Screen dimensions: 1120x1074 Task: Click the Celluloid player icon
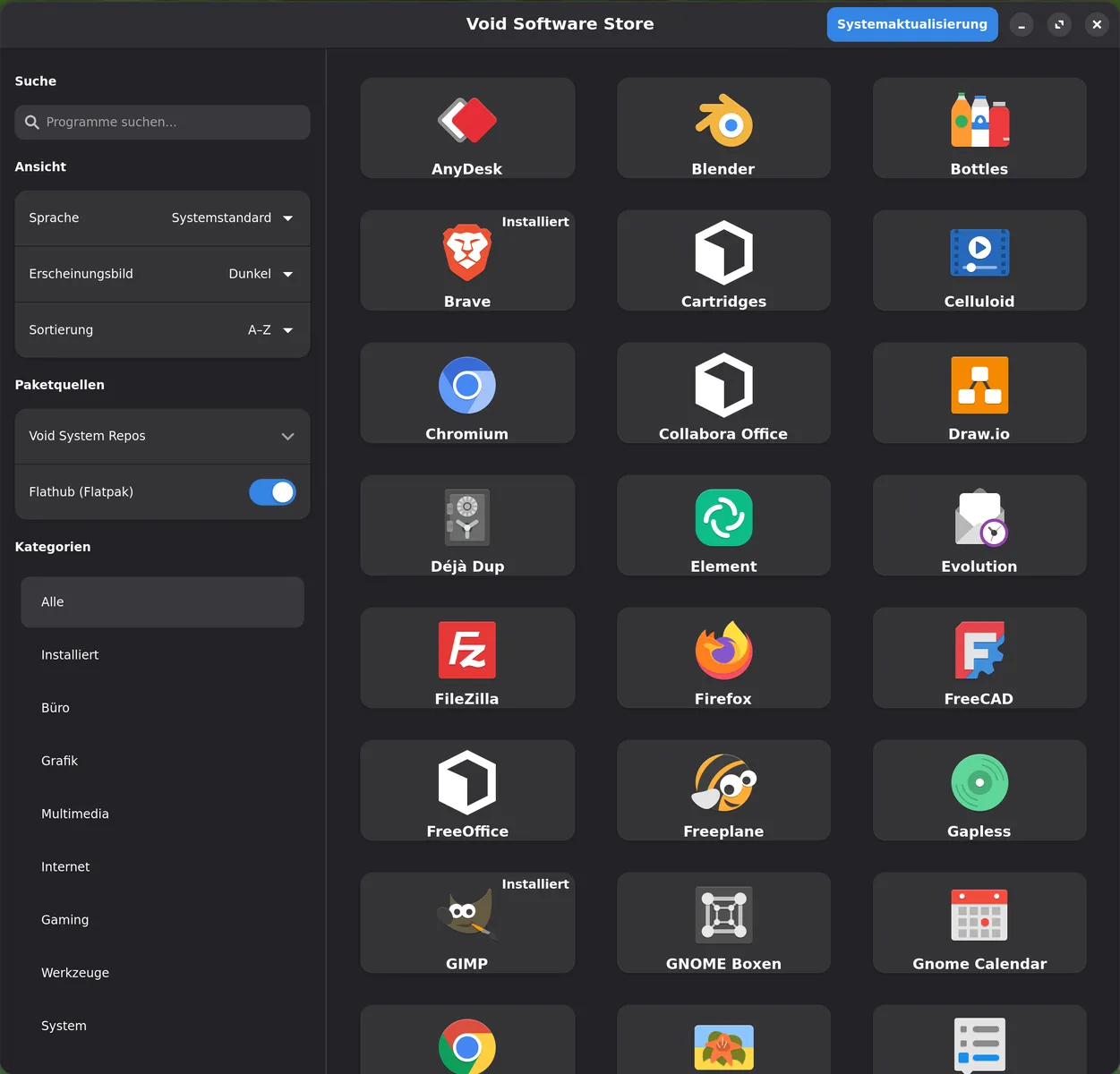click(x=979, y=253)
